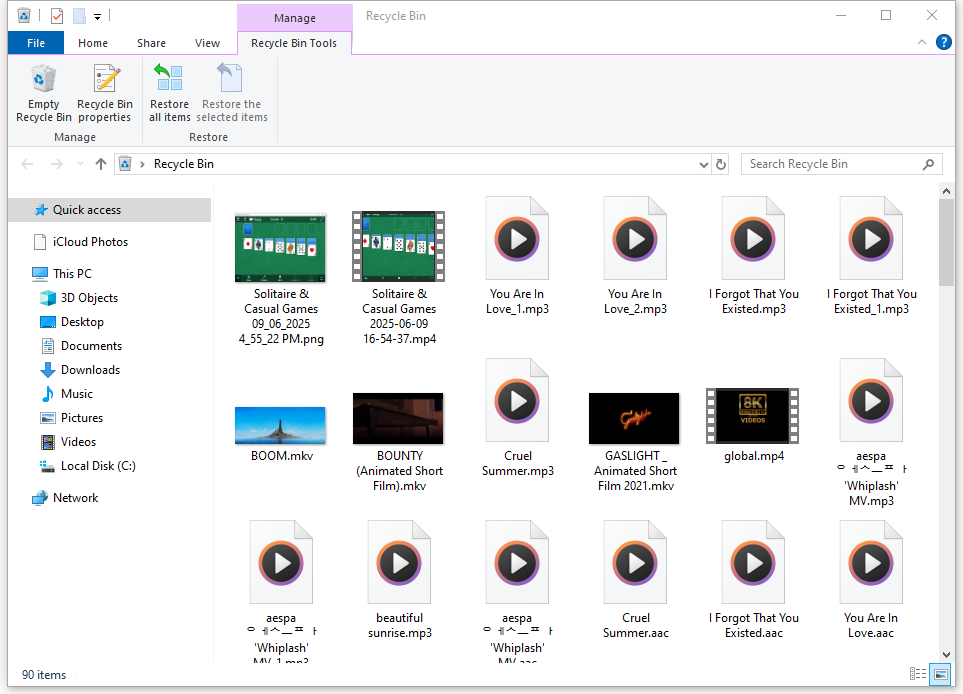The width and height of the screenshot is (963, 694).
Task: Click the refresh icon beside the address bar
Action: [720, 163]
